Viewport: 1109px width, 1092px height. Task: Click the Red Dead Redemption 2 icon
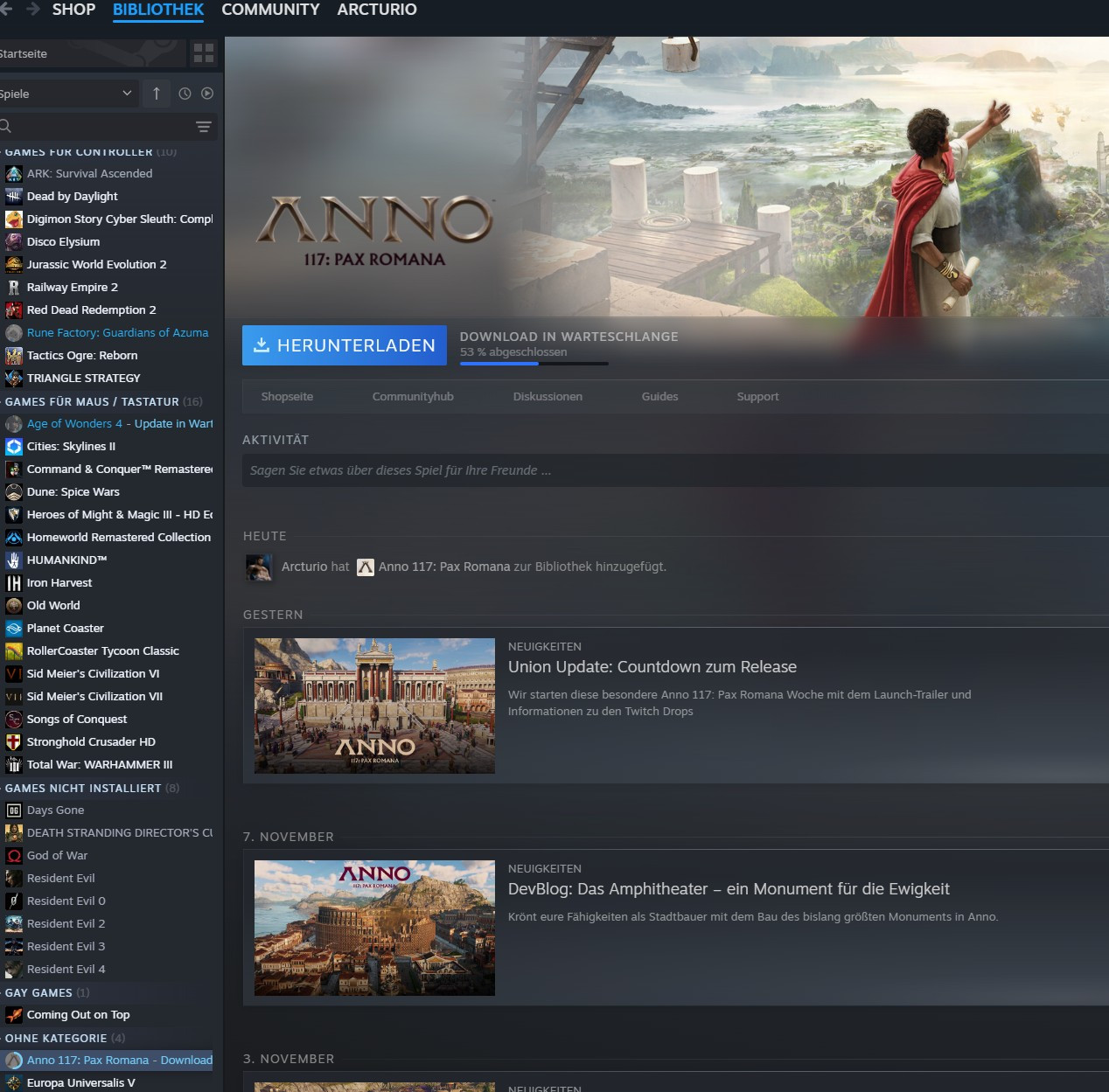coord(14,310)
